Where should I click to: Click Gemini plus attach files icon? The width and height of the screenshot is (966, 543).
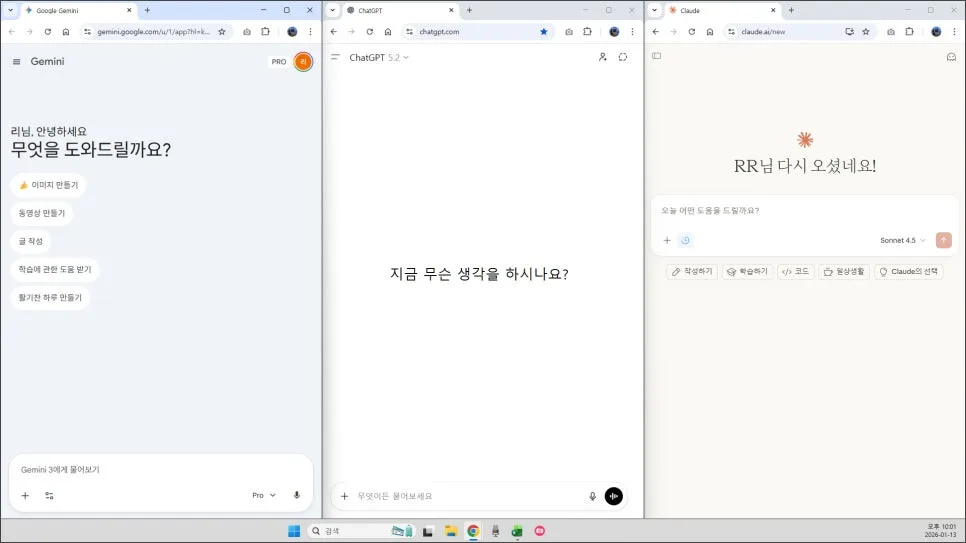[x=25, y=496]
